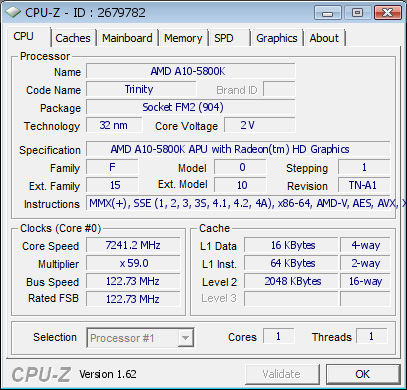The image size is (407, 390).
Task: Click the Technology value 32 nm
Action: pos(114,125)
